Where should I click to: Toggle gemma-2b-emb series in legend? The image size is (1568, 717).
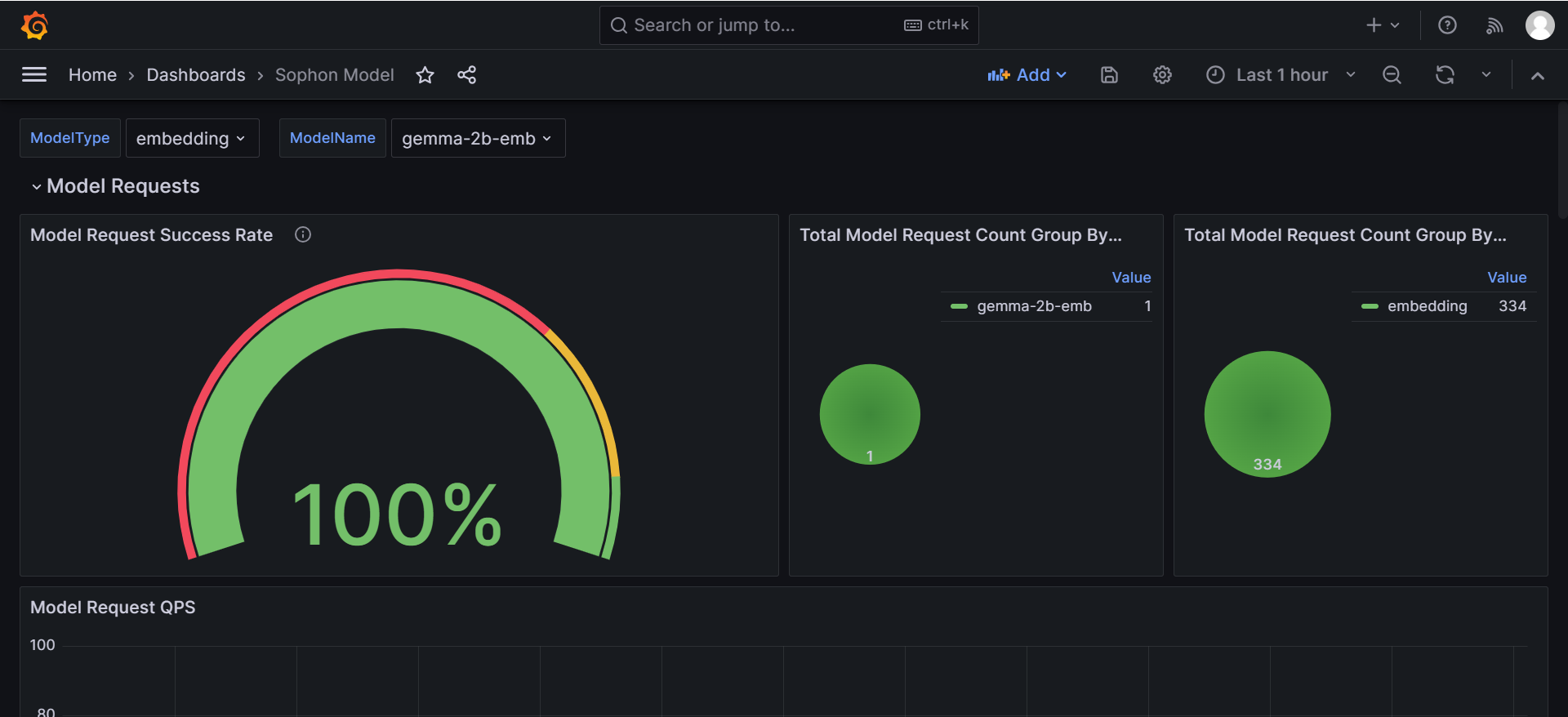point(1033,306)
